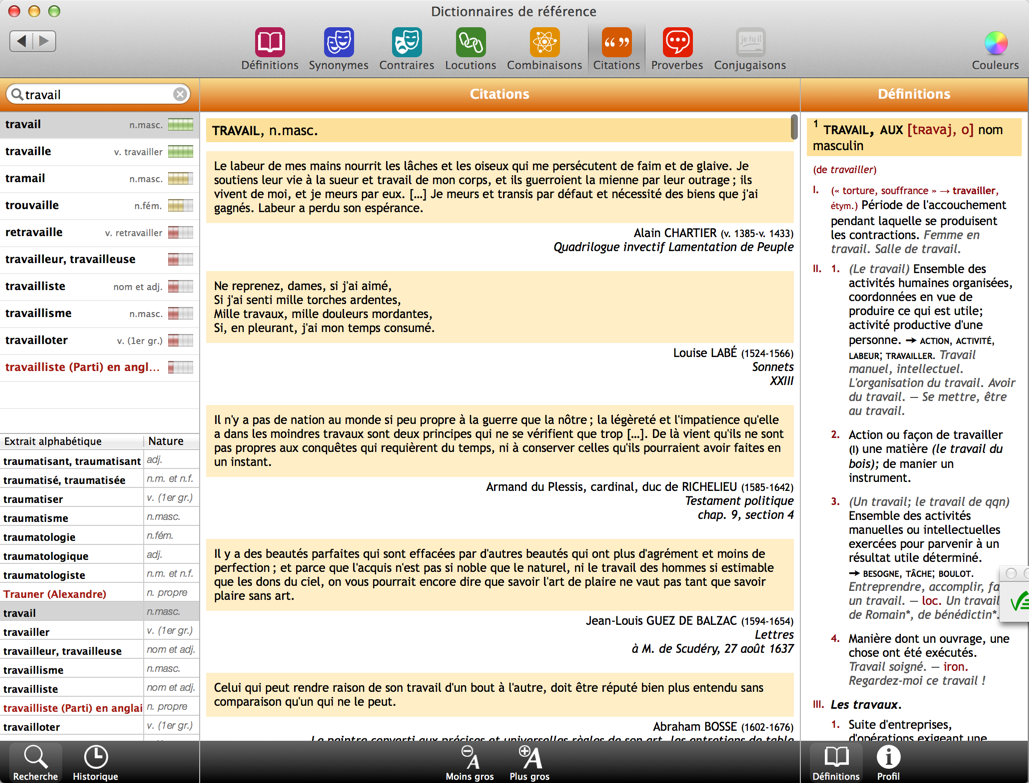
Task: Select travailloter in search results
Action: (x=99, y=340)
